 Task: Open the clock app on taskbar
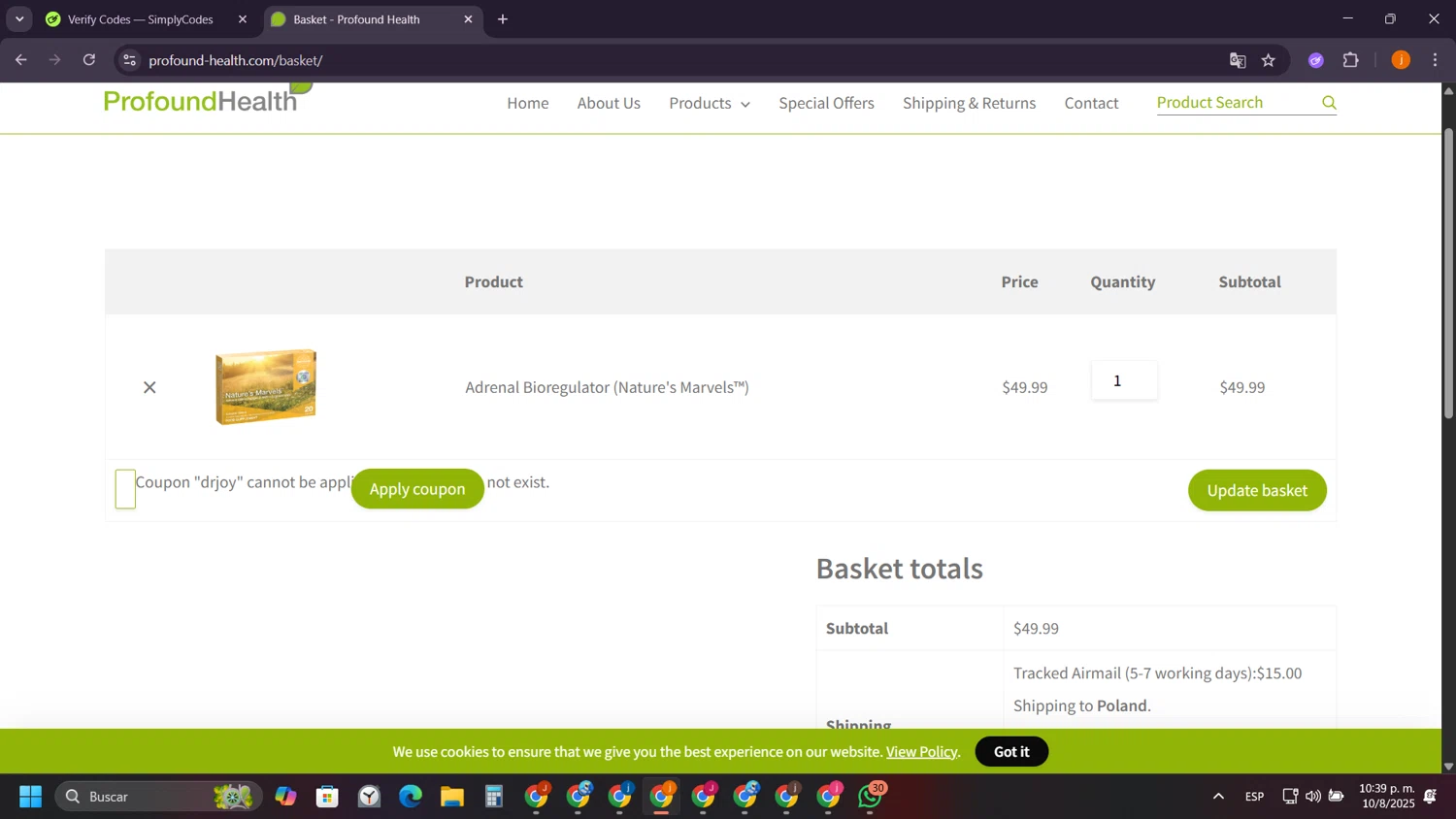[369, 797]
